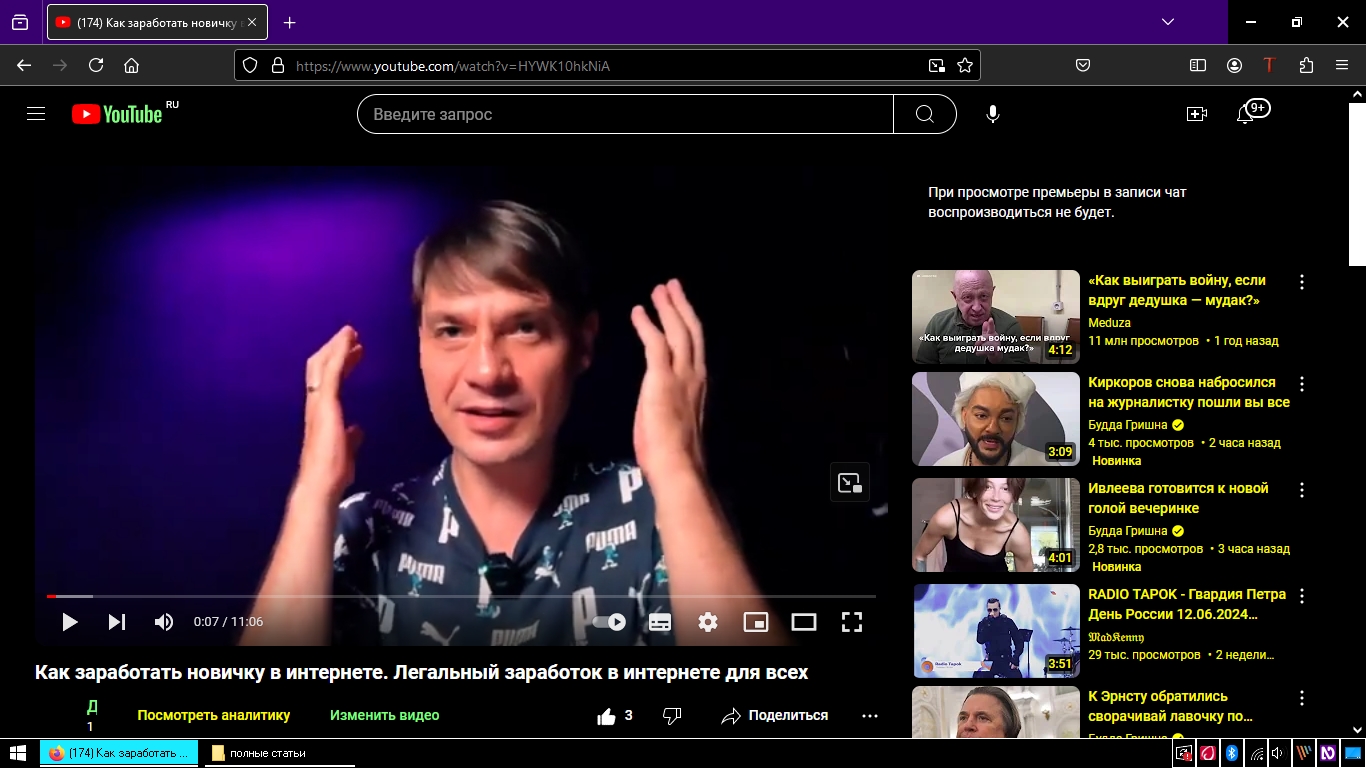View site security padlock info
The height and width of the screenshot is (768, 1366).
tap(278, 65)
